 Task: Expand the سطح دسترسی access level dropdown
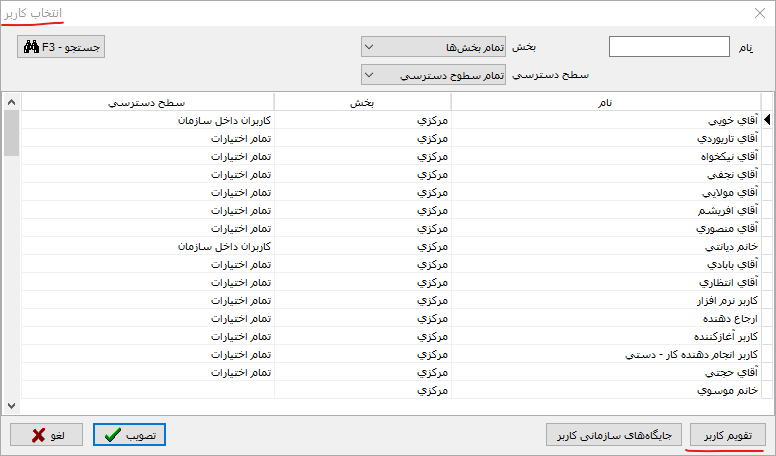pyautogui.click(x=433, y=75)
